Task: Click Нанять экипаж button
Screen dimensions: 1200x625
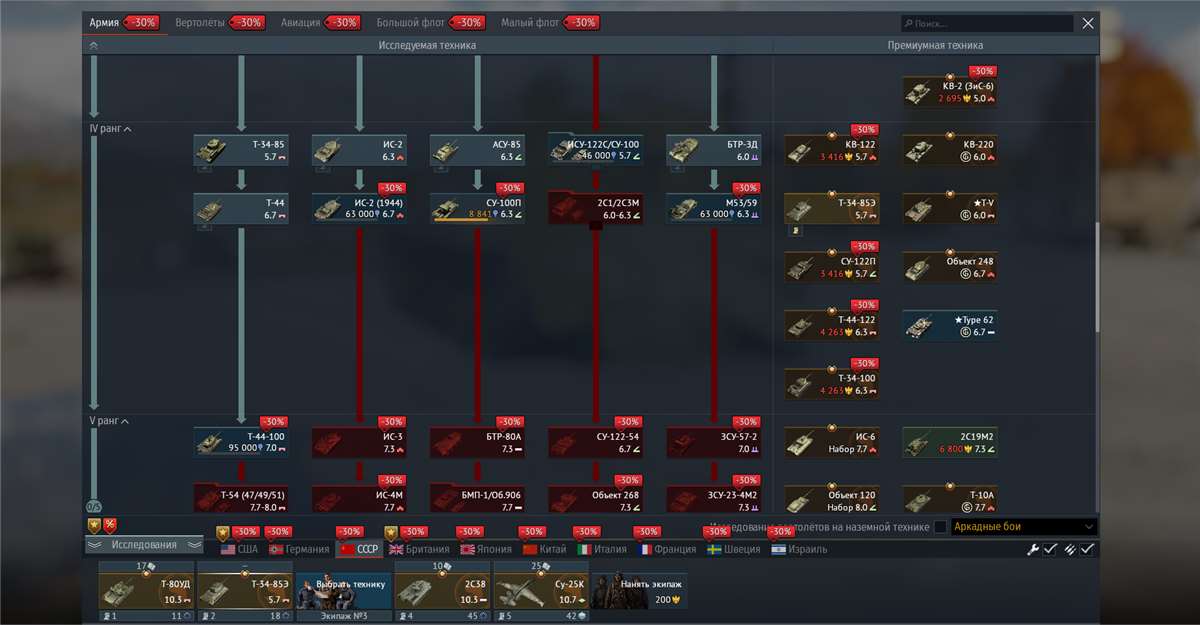Action: point(639,591)
